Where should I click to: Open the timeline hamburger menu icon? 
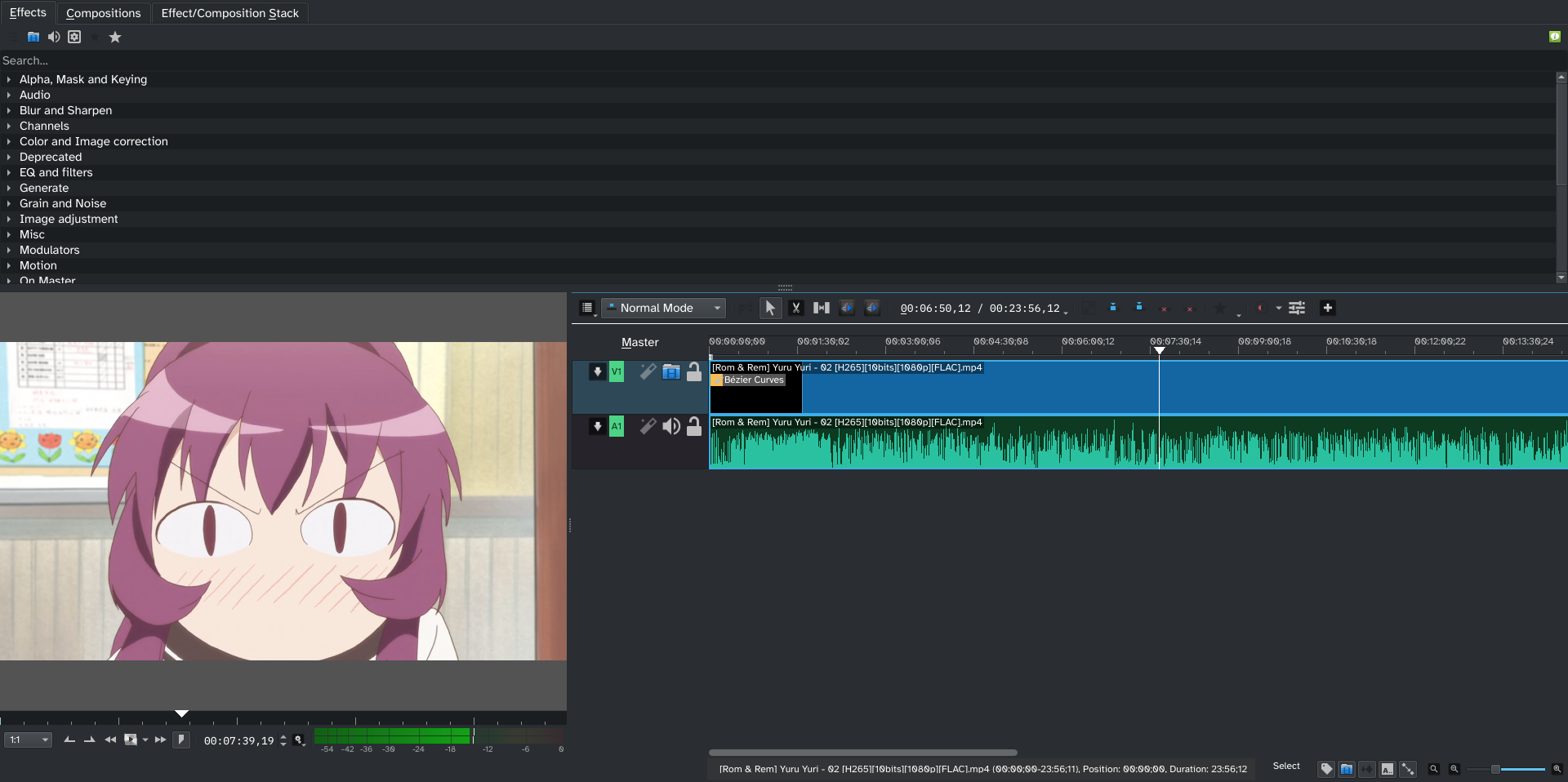(587, 308)
